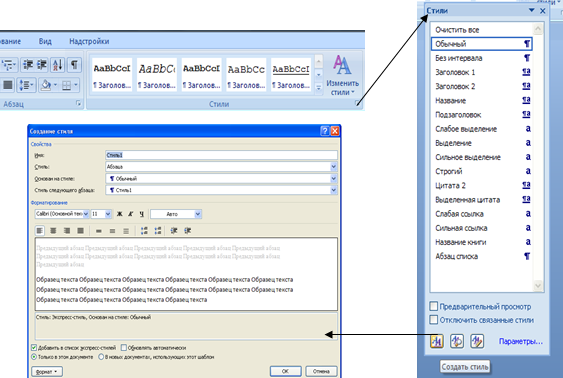Click decrease paragraph spacing in the dialog
This screenshot has width=563, height=378.
pyautogui.click(x=158, y=231)
